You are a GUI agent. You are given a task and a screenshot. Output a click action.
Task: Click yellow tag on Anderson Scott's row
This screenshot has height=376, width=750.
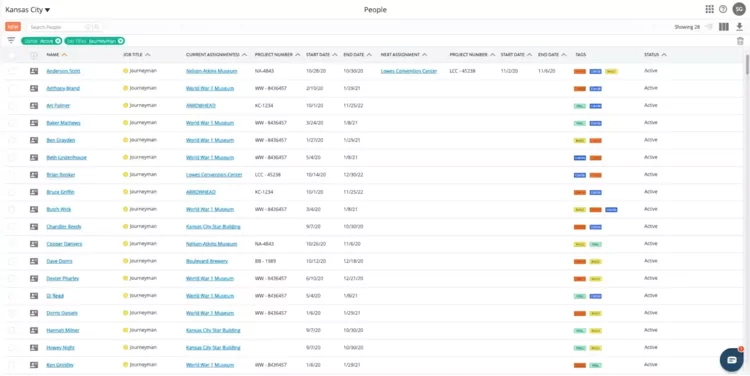point(611,71)
